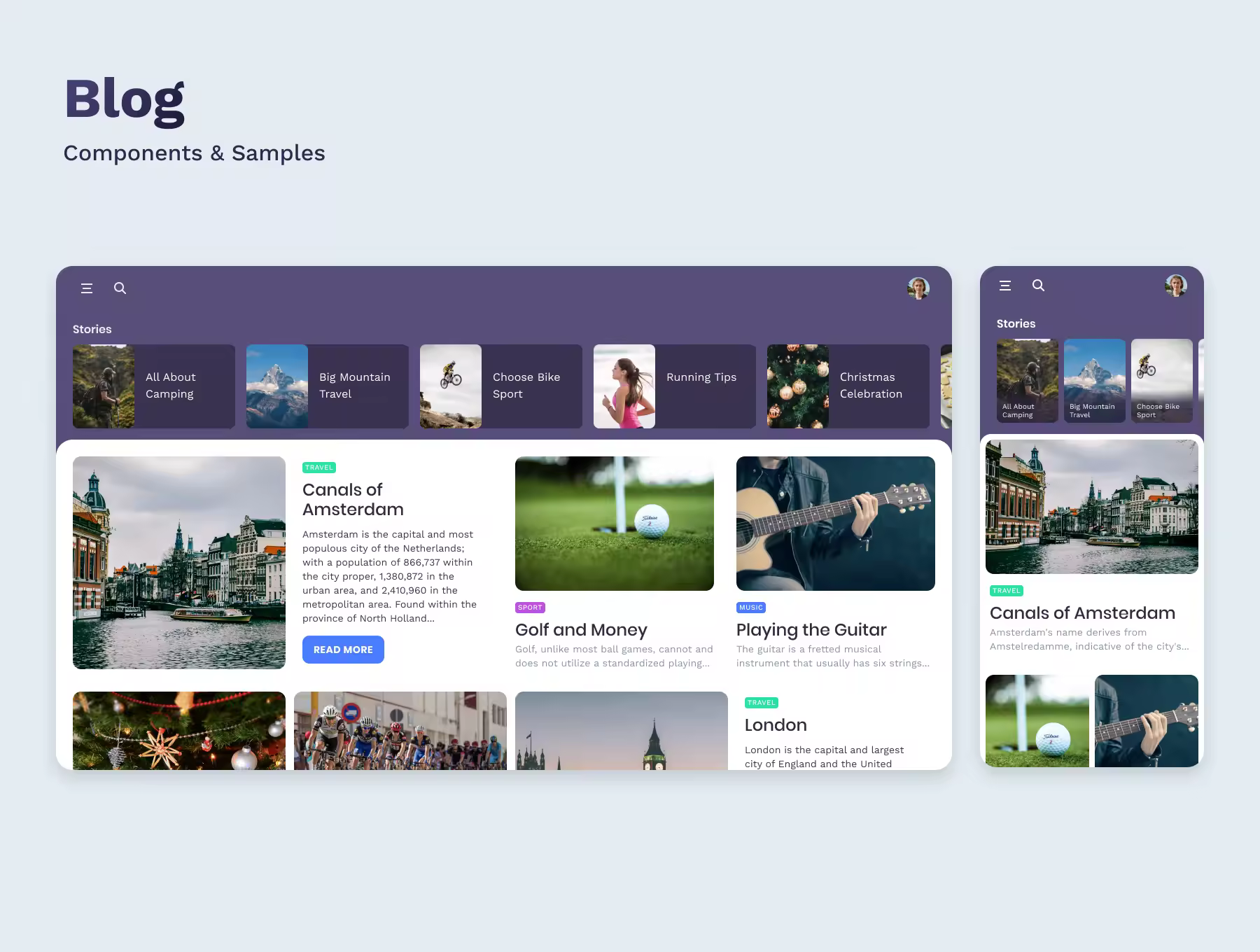Click the SPORT category tag
This screenshot has height=952, width=1260.
530,608
